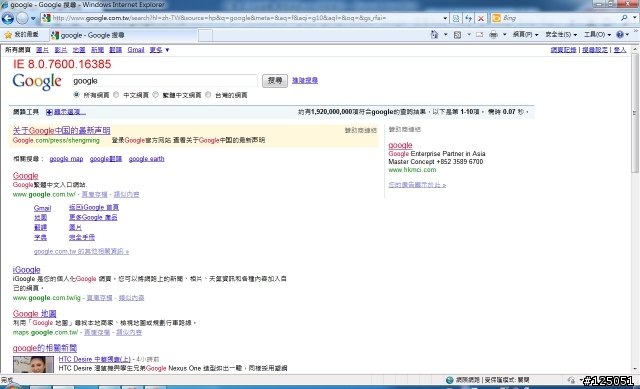
Task: Run Bing search with magnifier icon
Action: point(624,18)
